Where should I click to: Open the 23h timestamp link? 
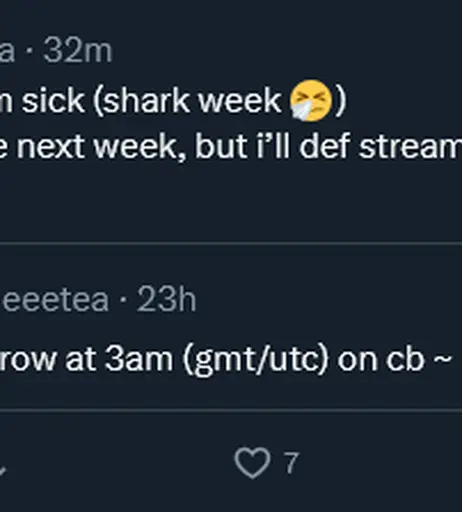point(166,300)
